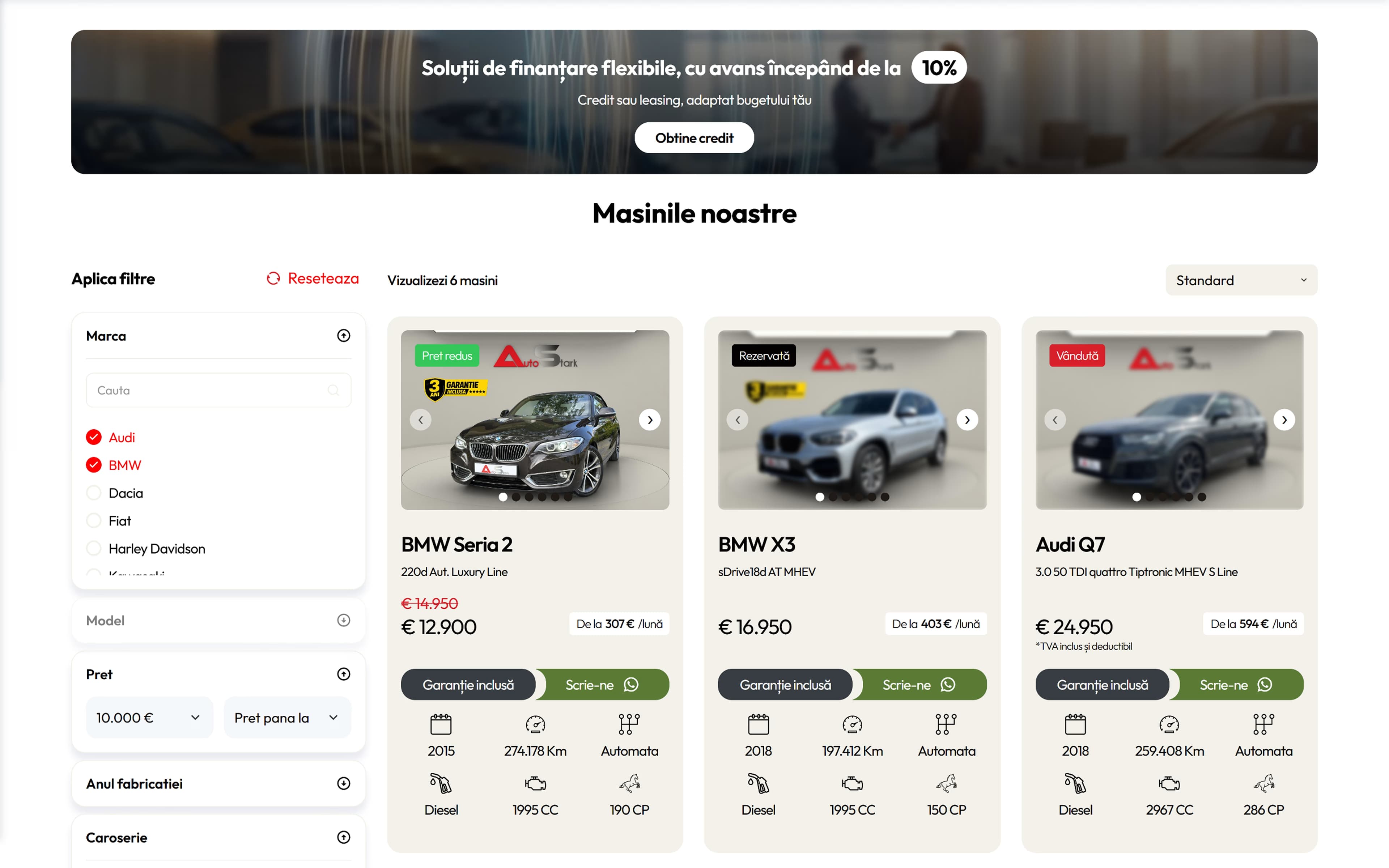Image resolution: width=1389 pixels, height=868 pixels.
Task: Click the Audi Q7 title
Action: click(x=1070, y=544)
